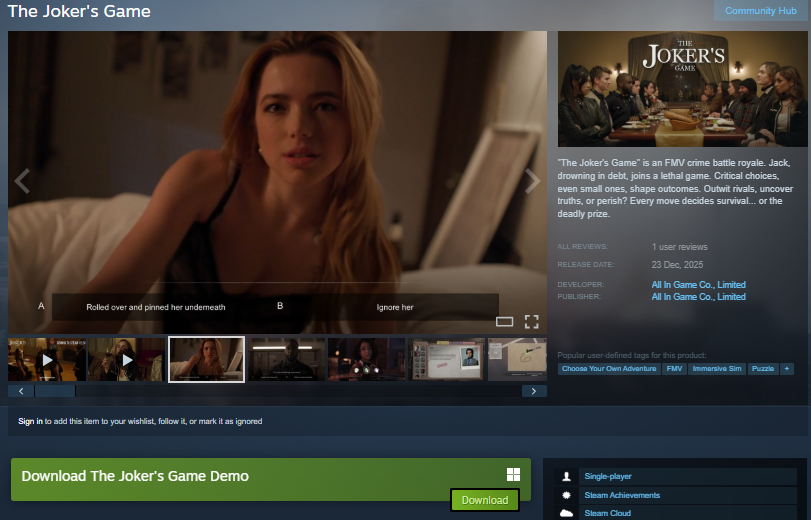Play the first trailer thumbnail
The width and height of the screenshot is (811, 520).
[x=47, y=360]
